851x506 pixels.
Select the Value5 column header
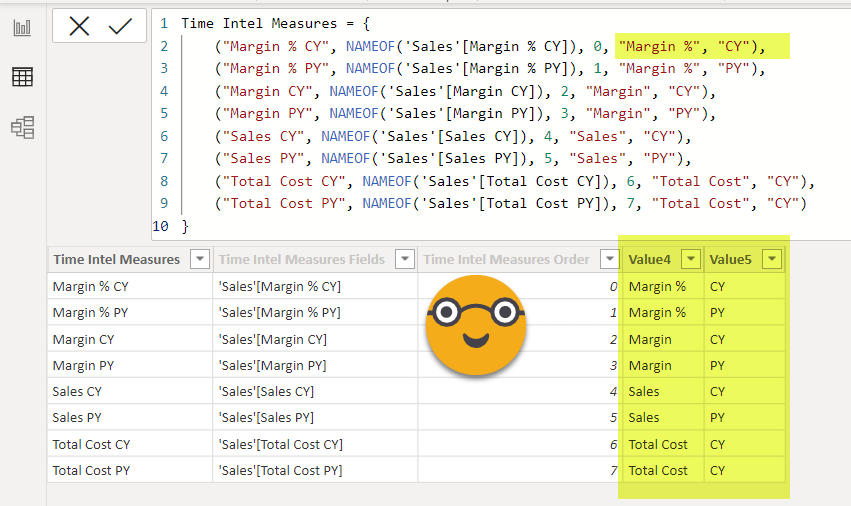(731, 260)
